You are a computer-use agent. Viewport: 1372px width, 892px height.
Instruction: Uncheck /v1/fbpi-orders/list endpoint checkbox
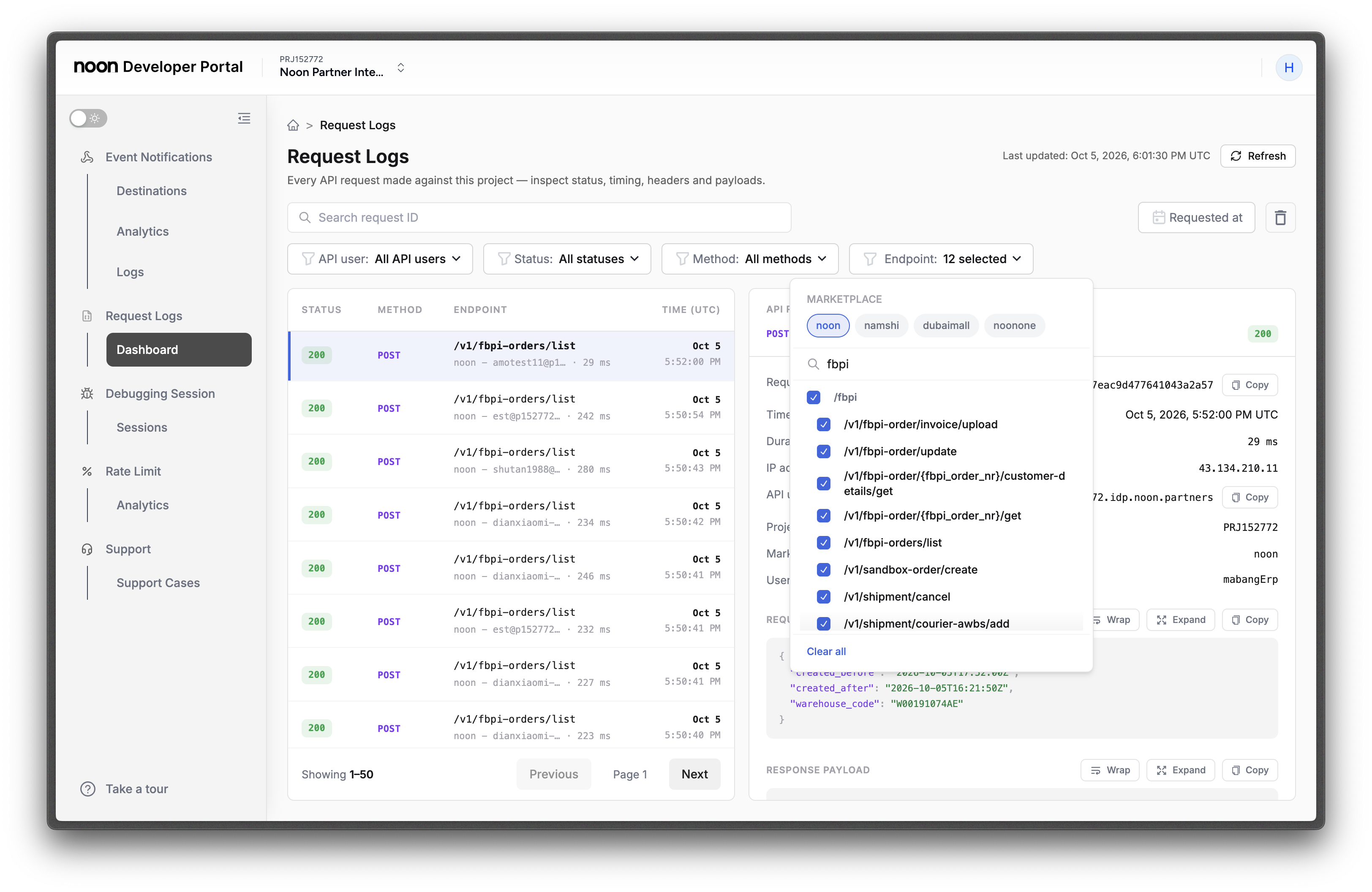pyautogui.click(x=824, y=542)
